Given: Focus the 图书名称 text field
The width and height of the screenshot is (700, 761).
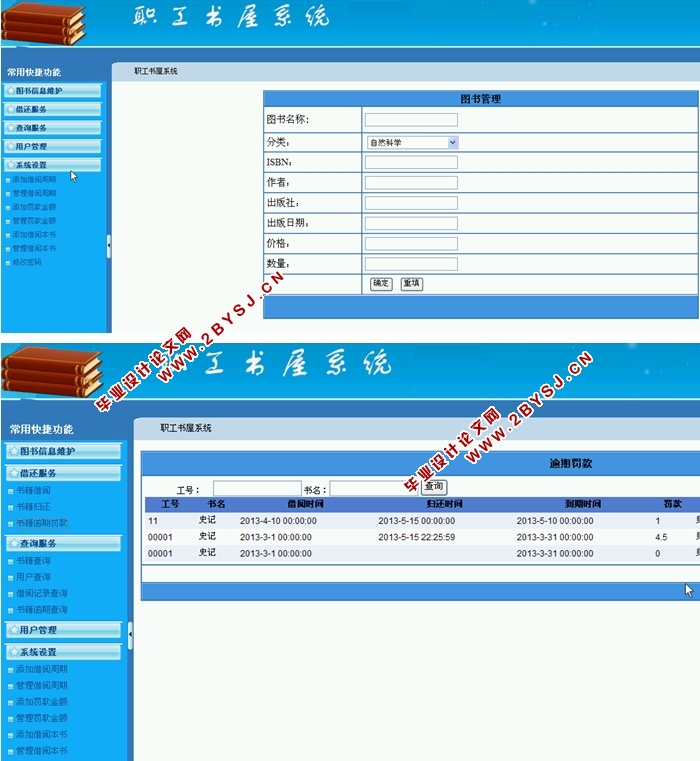Looking at the screenshot, I should click(411, 120).
